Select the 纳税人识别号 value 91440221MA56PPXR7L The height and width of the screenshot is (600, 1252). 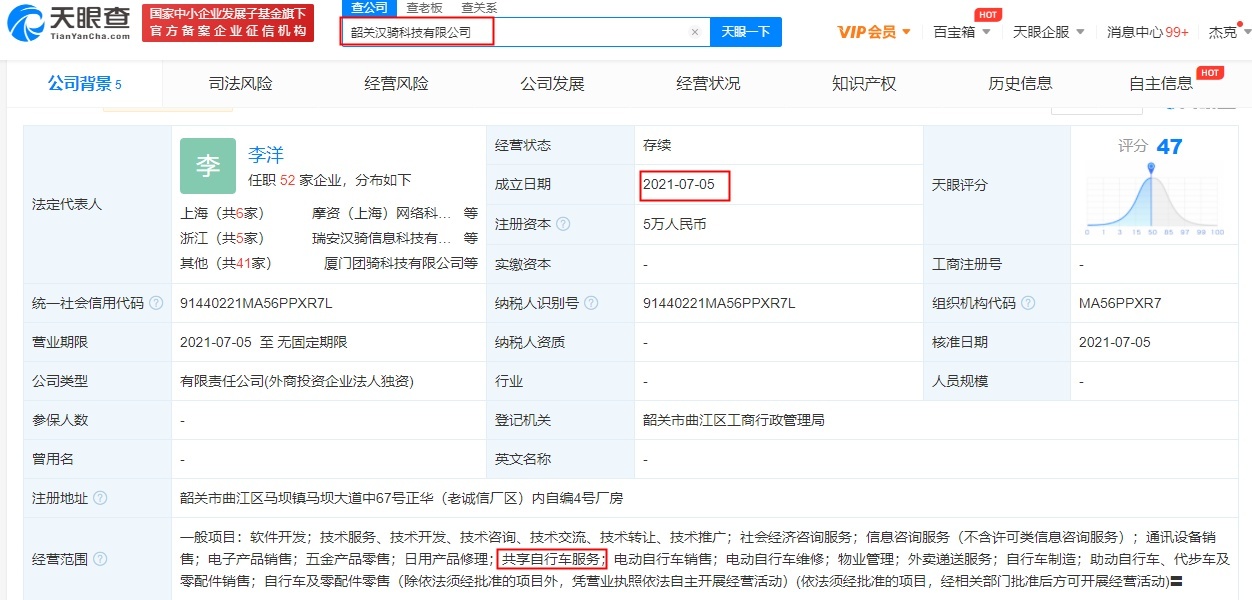tap(719, 303)
